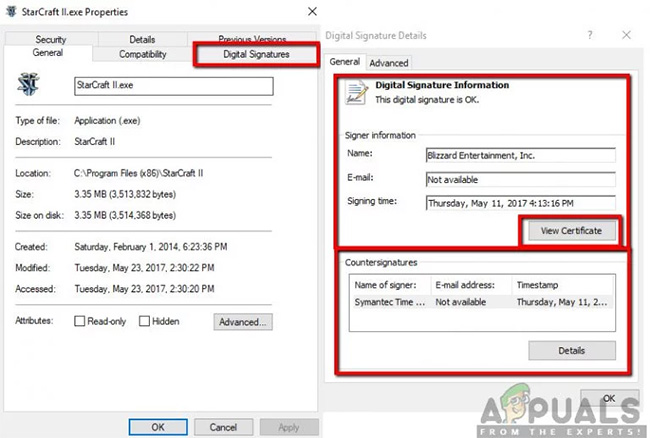Image resolution: width=650 pixels, height=438 pixels.
Task: Click the Advanced... attributes button
Action: (243, 322)
